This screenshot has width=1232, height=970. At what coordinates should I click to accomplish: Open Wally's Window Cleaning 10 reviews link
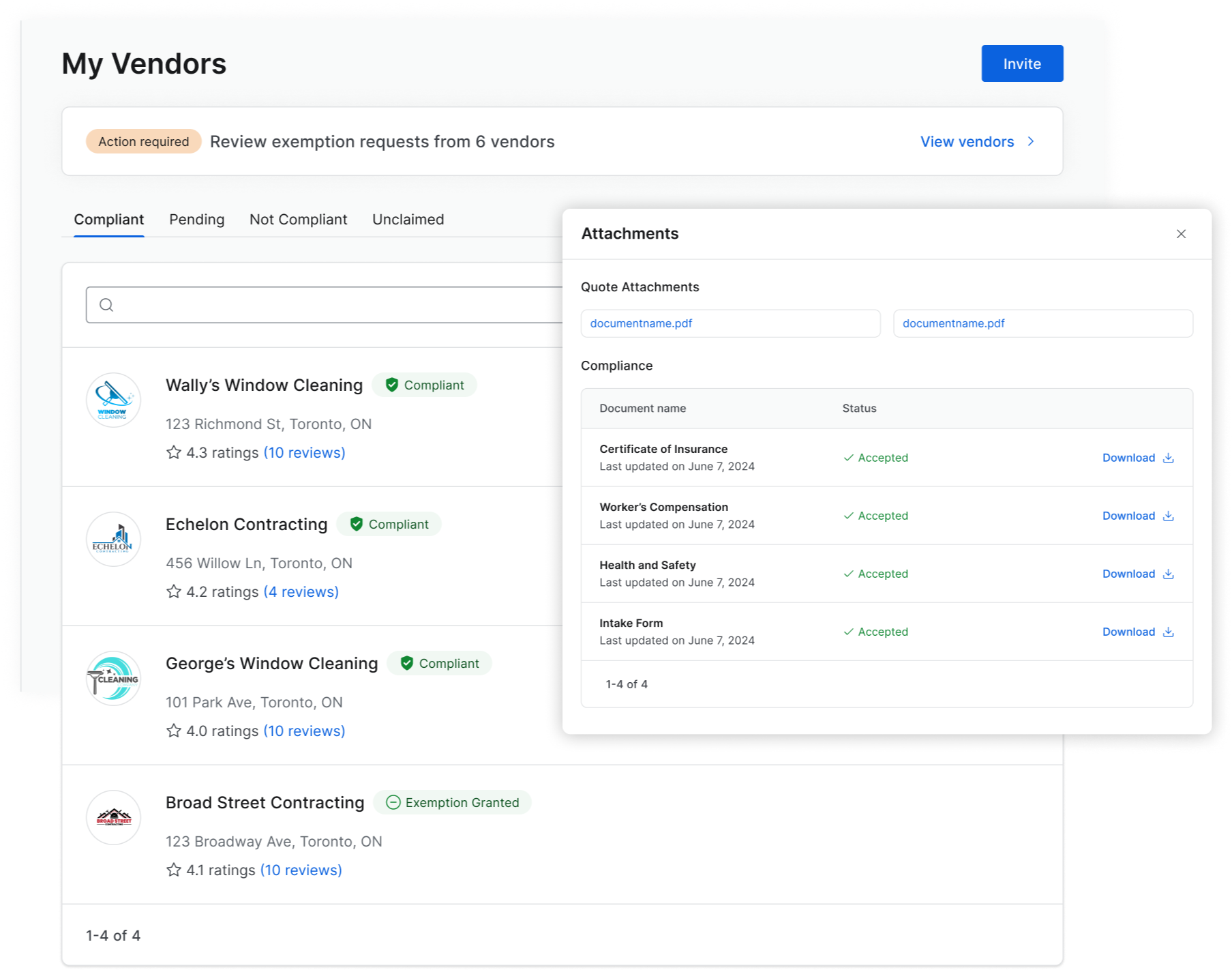point(304,453)
